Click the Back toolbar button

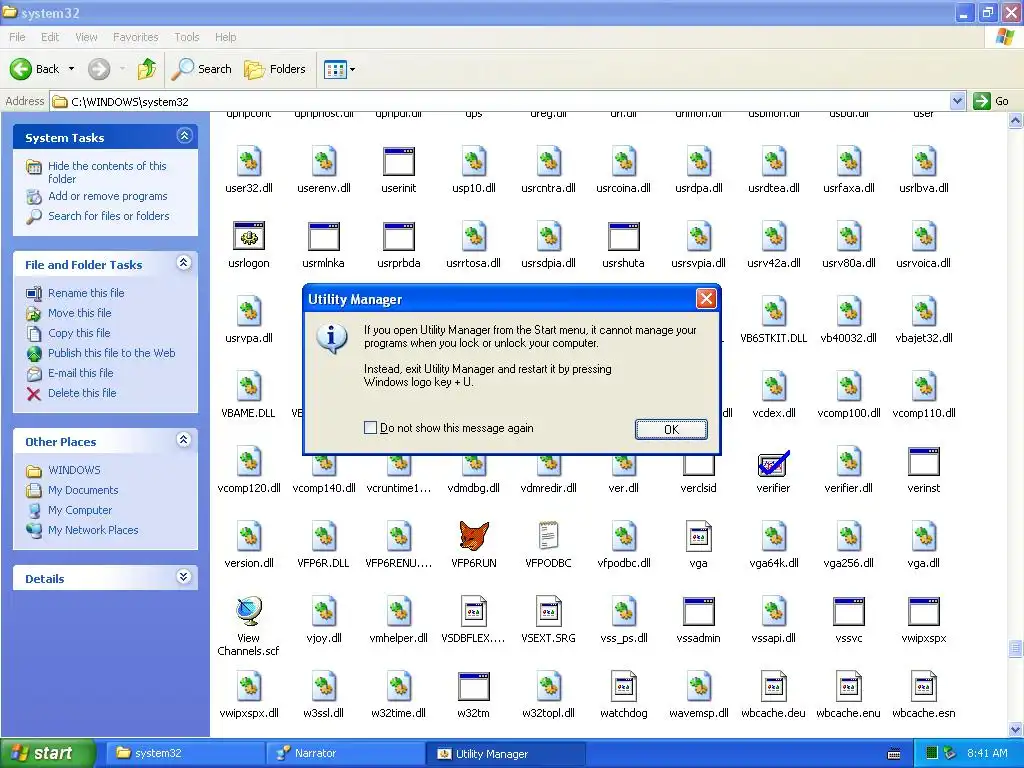(35, 69)
